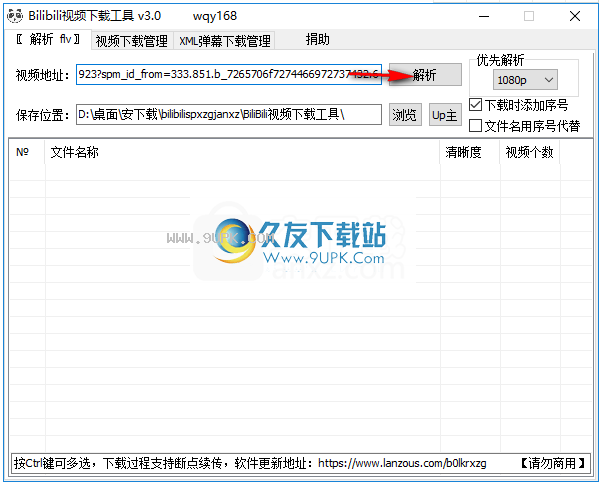The height and width of the screenshot is (482, 606).
Task: Click the 优先解析 group label
Action: click(500, 60)
